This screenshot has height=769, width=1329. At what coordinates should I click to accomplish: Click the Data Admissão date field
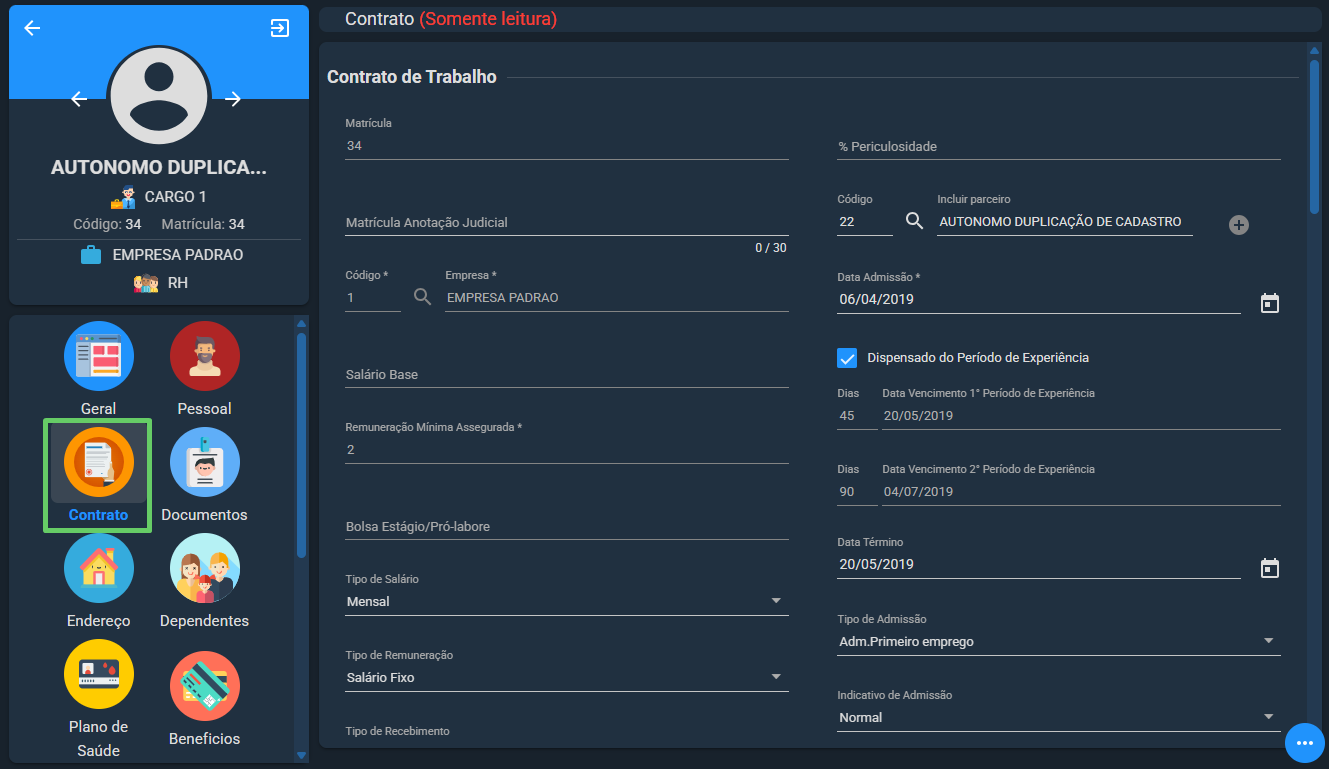click(x=1039, y=299)
